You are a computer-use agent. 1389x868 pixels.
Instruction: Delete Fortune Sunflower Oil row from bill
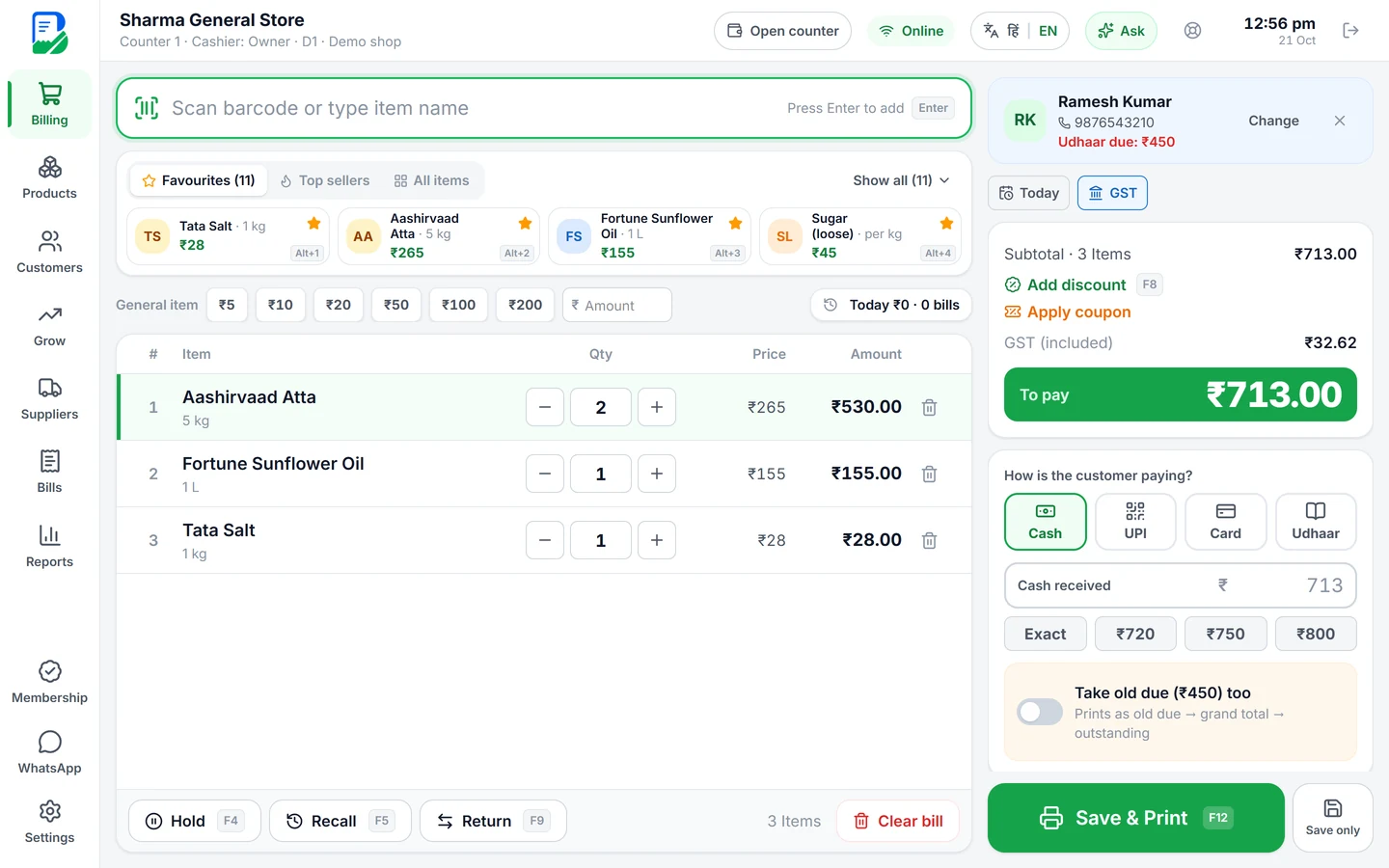pyautogui.click(x=930, y=474)
